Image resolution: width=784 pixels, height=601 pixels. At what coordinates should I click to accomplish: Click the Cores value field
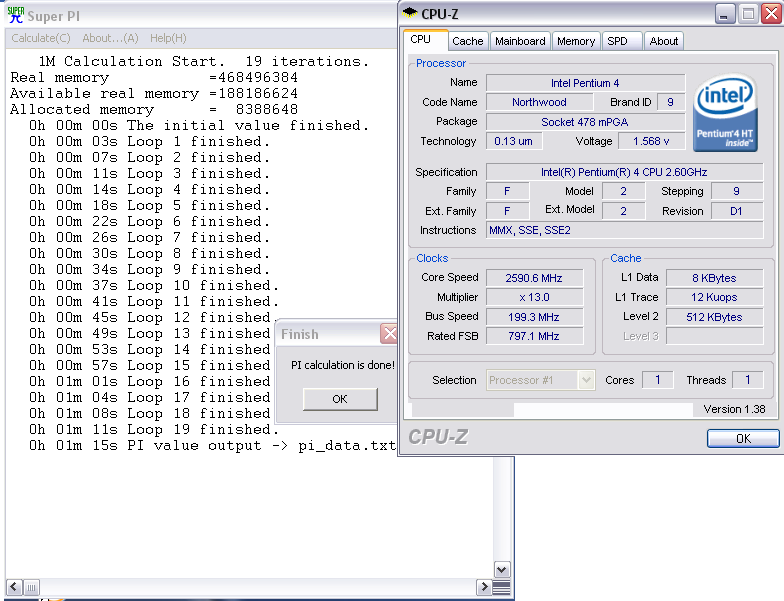658,380
